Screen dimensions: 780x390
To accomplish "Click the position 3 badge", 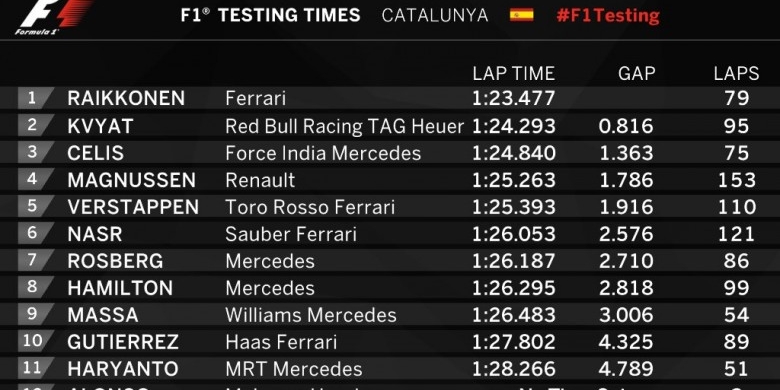I will 36,152.
